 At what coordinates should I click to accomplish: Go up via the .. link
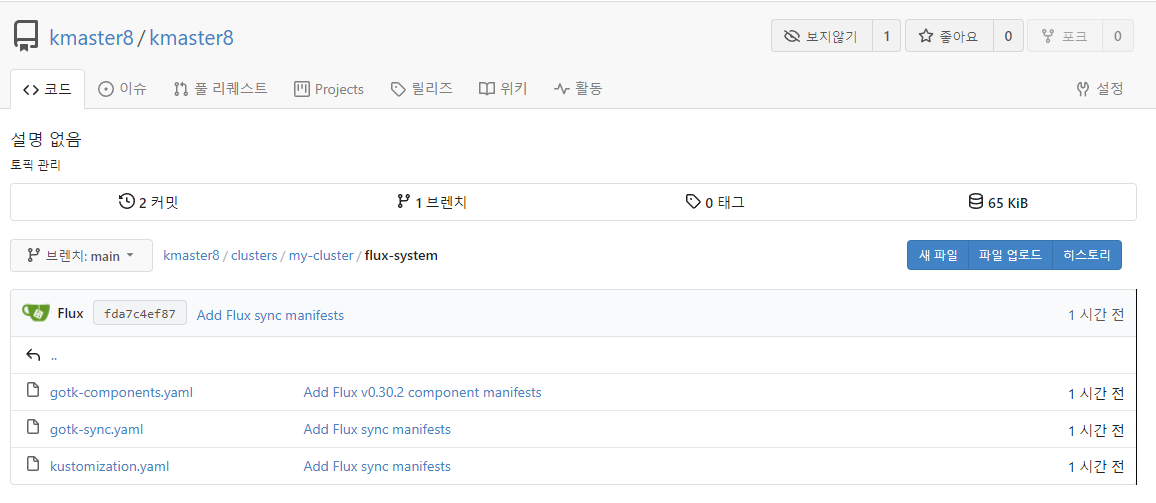54,358
